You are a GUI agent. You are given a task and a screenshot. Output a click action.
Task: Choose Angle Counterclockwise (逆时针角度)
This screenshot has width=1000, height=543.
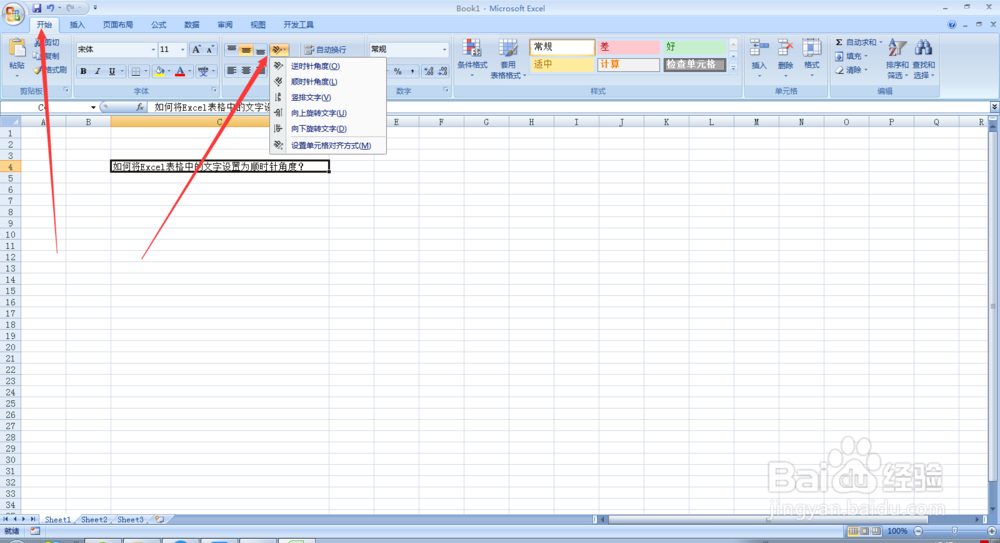pos(328,66)
